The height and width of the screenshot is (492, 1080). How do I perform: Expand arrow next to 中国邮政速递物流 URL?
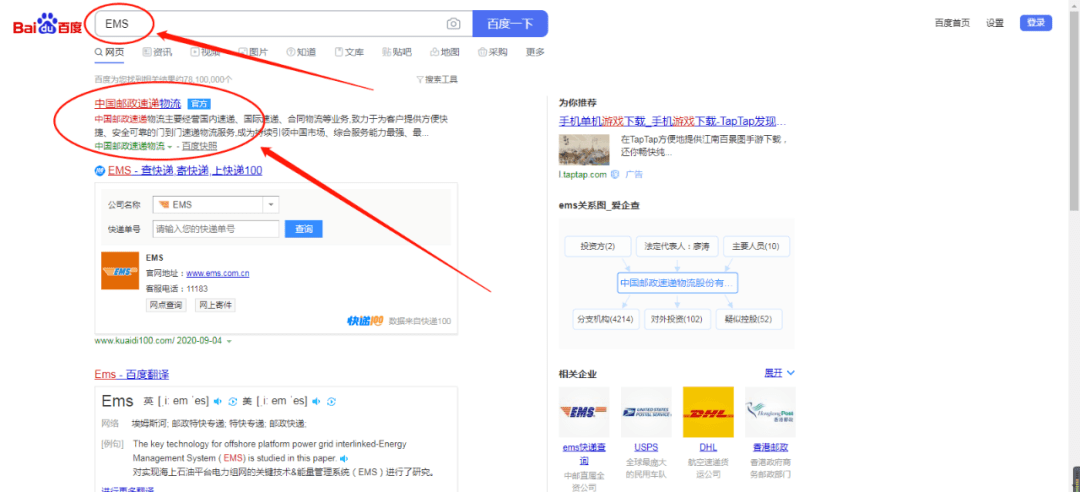(169, 147)
